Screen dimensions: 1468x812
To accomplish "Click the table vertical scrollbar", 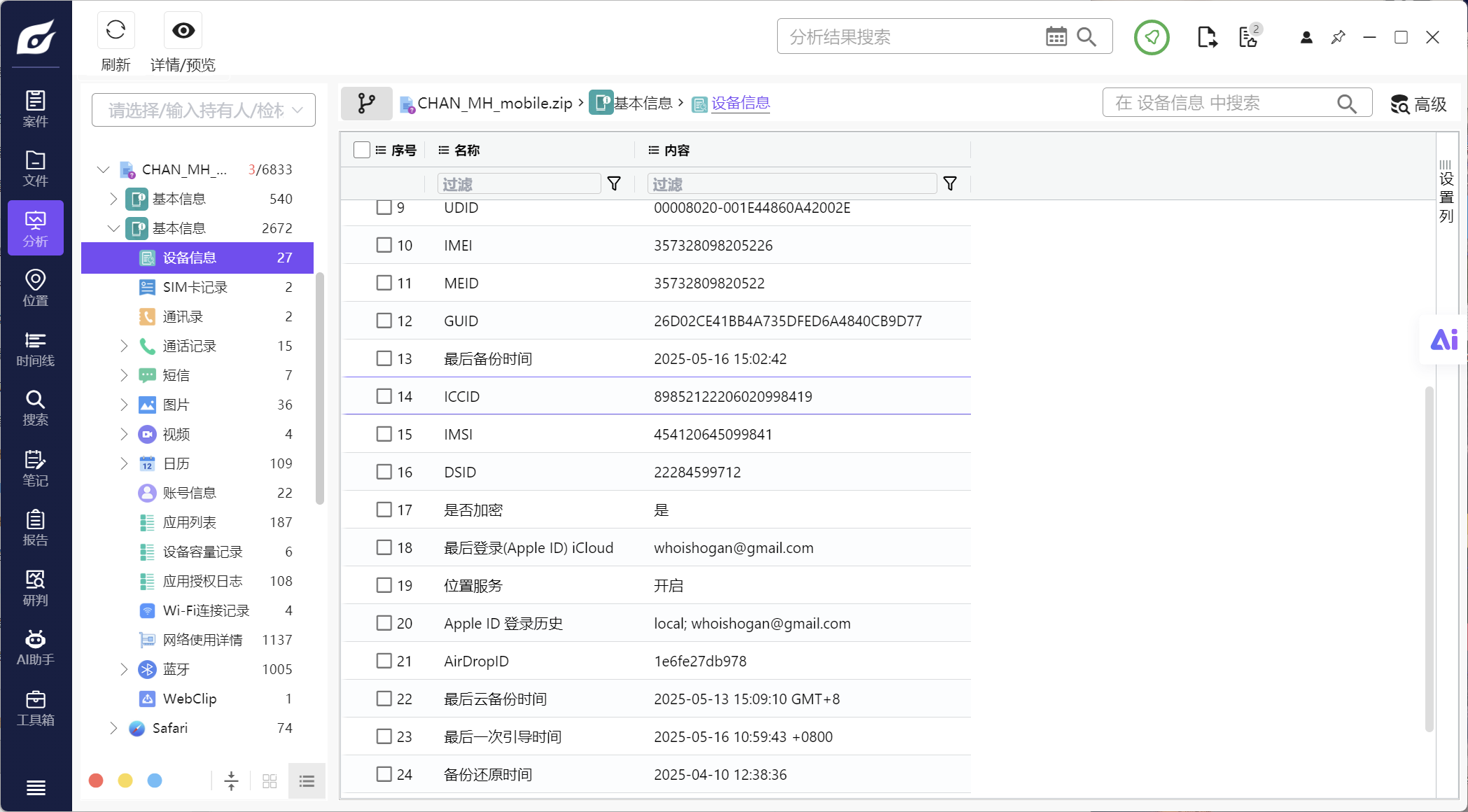I will click(1429, 559).
